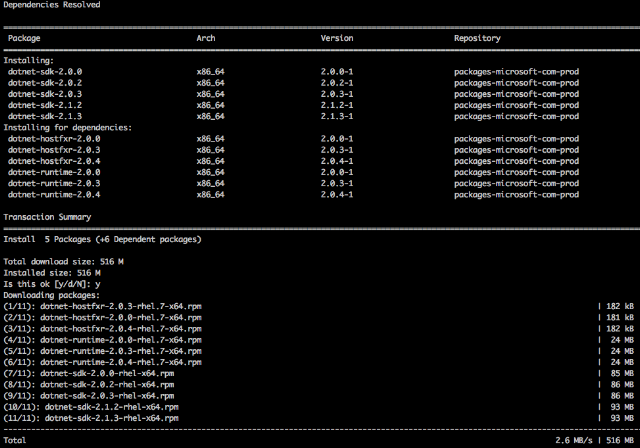640x448 pixels.
Task: Click the 'Dependencies Resolved' line
Action: coord(52,5)
